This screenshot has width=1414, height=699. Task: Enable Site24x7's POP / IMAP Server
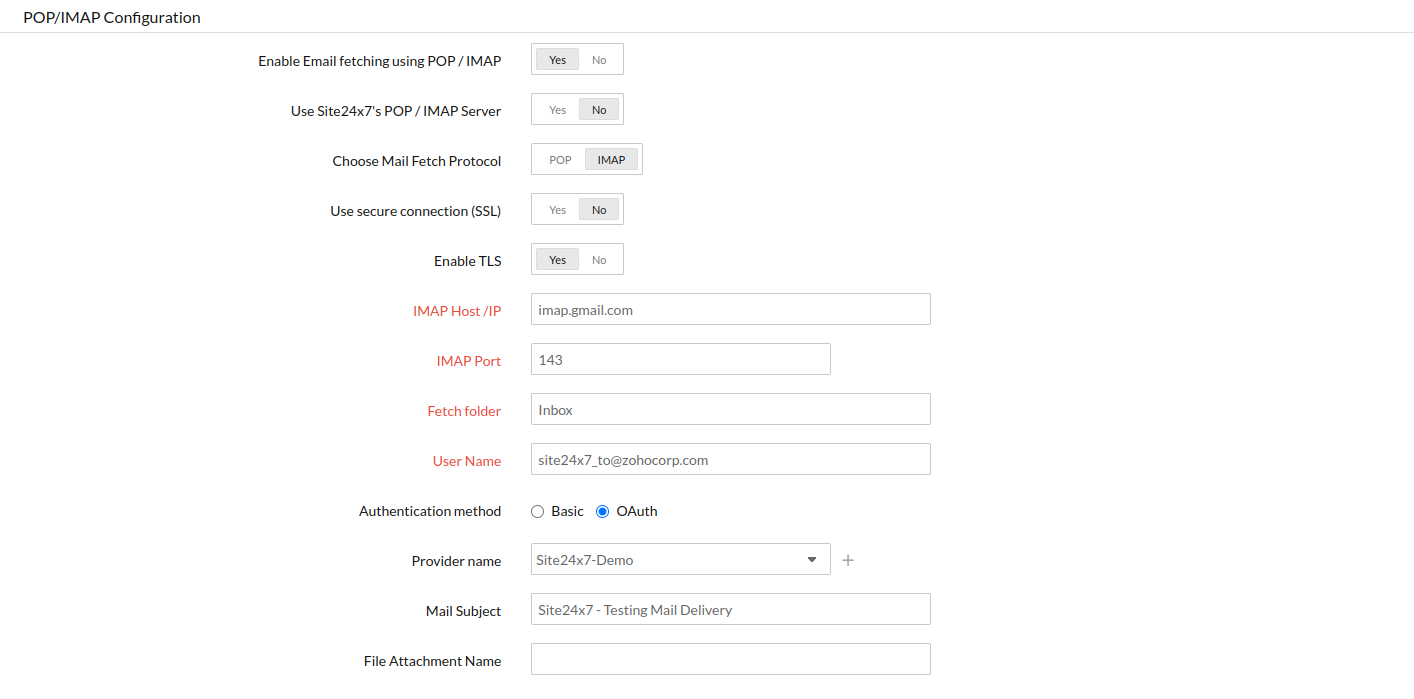(x=557, y=109)
